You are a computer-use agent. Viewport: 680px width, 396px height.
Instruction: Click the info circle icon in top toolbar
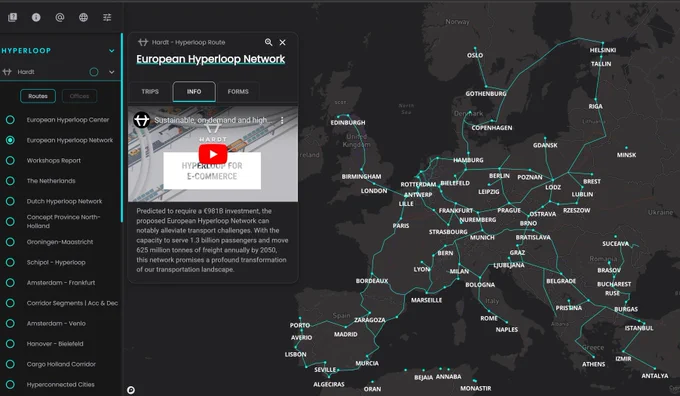pyautogui.click(x=36, y=17)
